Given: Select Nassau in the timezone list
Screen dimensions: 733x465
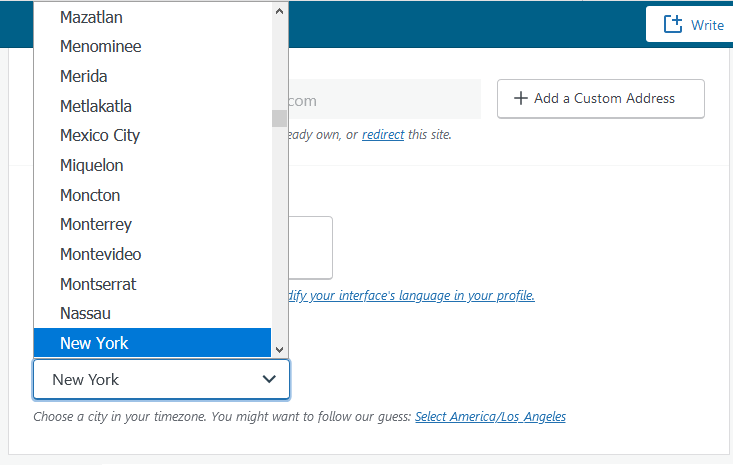Looking at the screenshot, I should click(86, 313).
